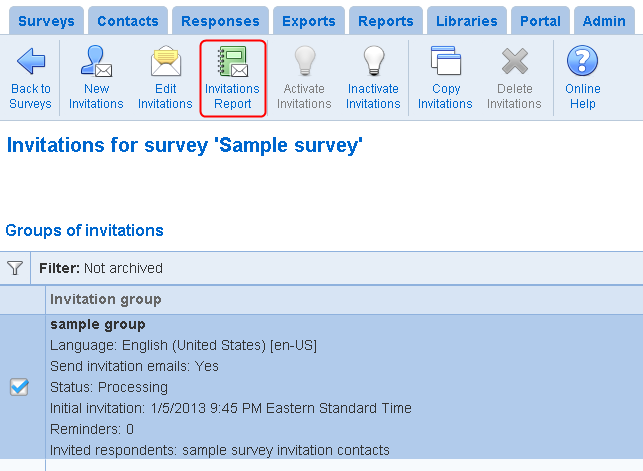Switch to the Surveys tab
Image resolution: width=643 pixels, height=471 pixels.
click(x=46, y=21)
